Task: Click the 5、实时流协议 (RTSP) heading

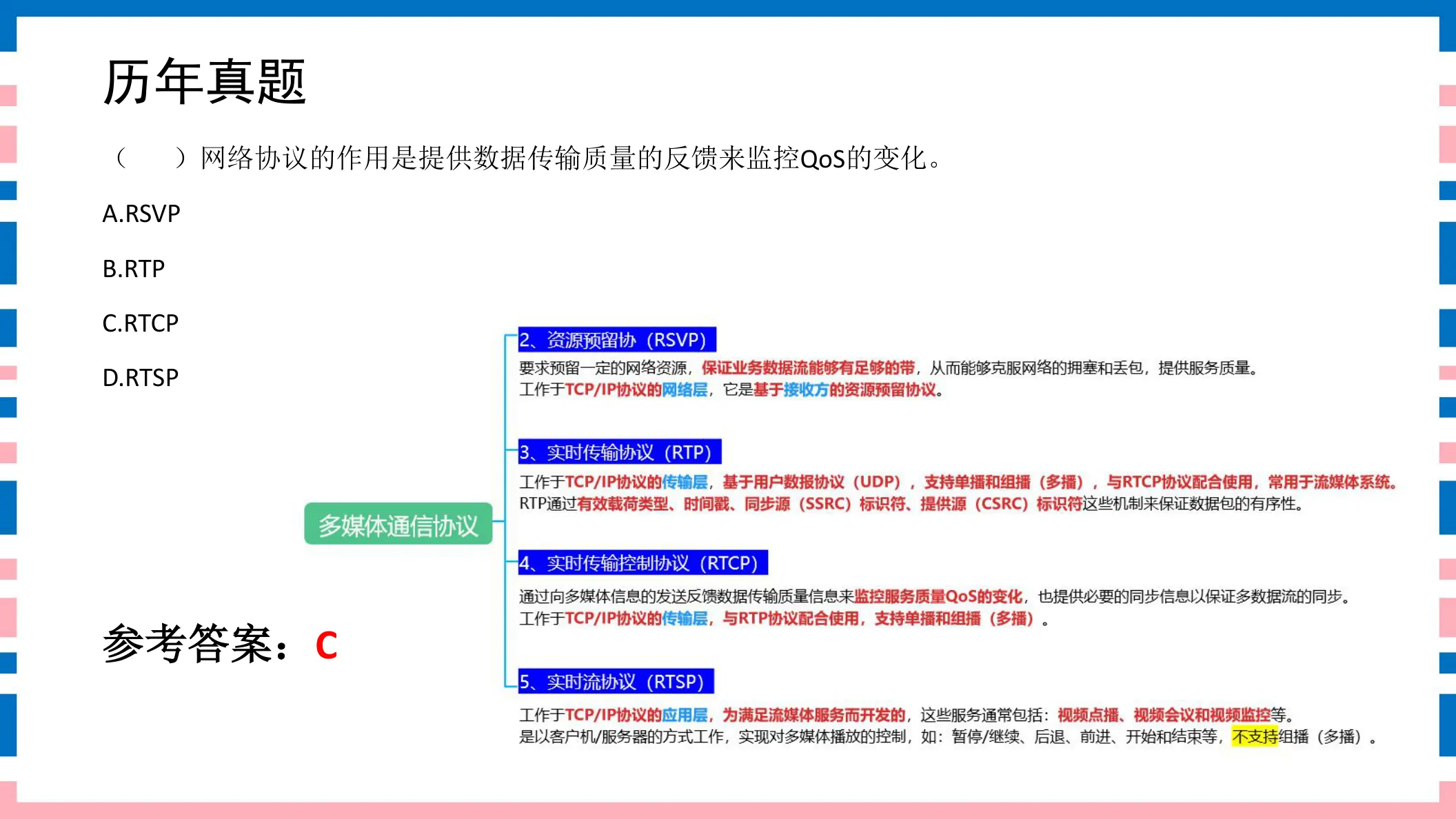Action: tap(616, 681)
